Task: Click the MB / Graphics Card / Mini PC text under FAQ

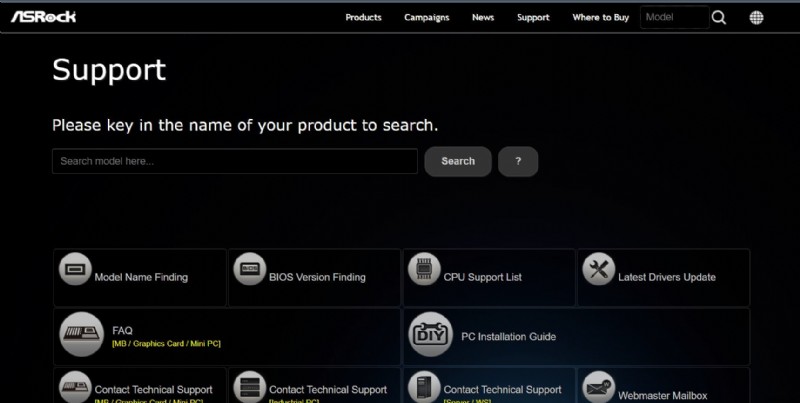Action: (166, 344)
